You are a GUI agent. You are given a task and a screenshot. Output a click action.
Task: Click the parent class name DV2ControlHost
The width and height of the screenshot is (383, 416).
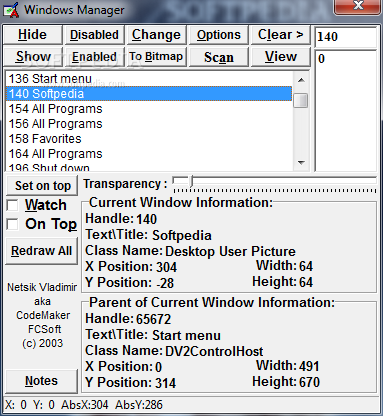pyautogui.click(x=214, y=351)
